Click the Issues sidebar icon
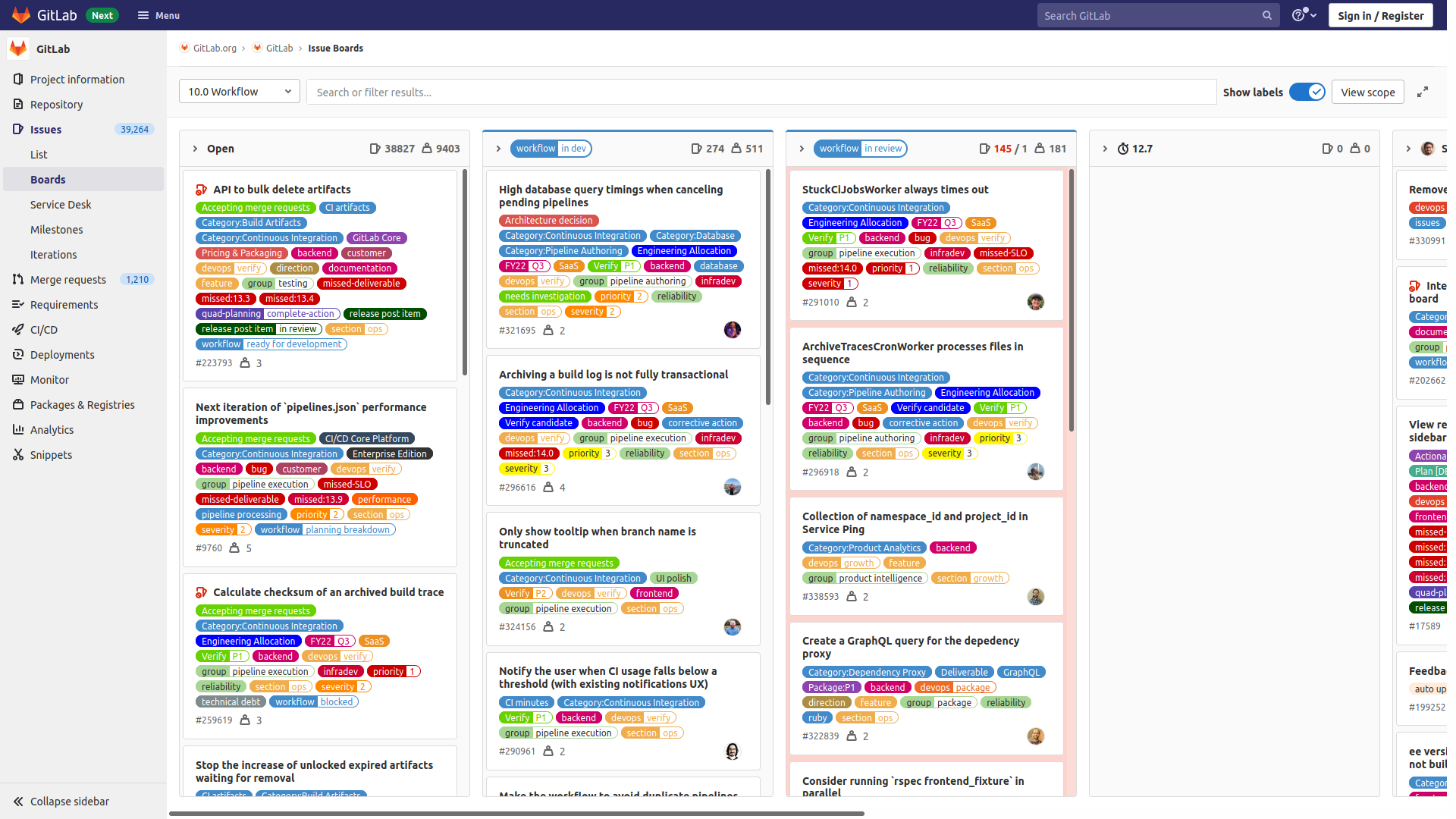This screenshot has height=819, width=1456. click(x=18, y=130)
